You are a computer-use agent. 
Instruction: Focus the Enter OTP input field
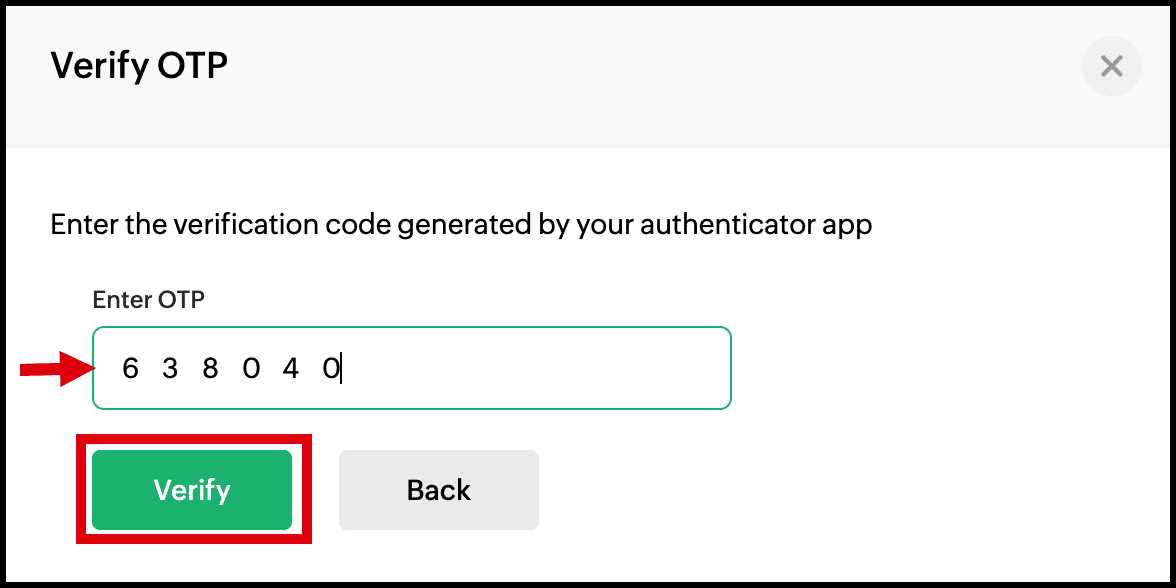pyautogui.click(x=412, y=368)
